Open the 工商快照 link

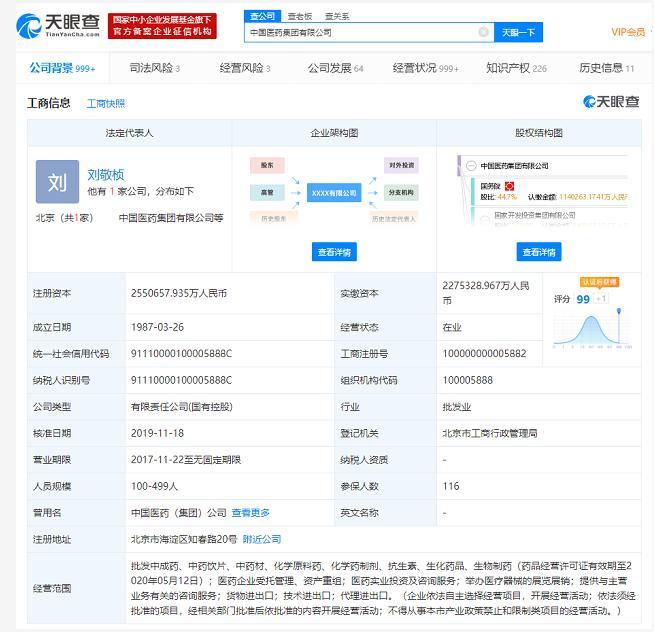(x=106, y=103)
